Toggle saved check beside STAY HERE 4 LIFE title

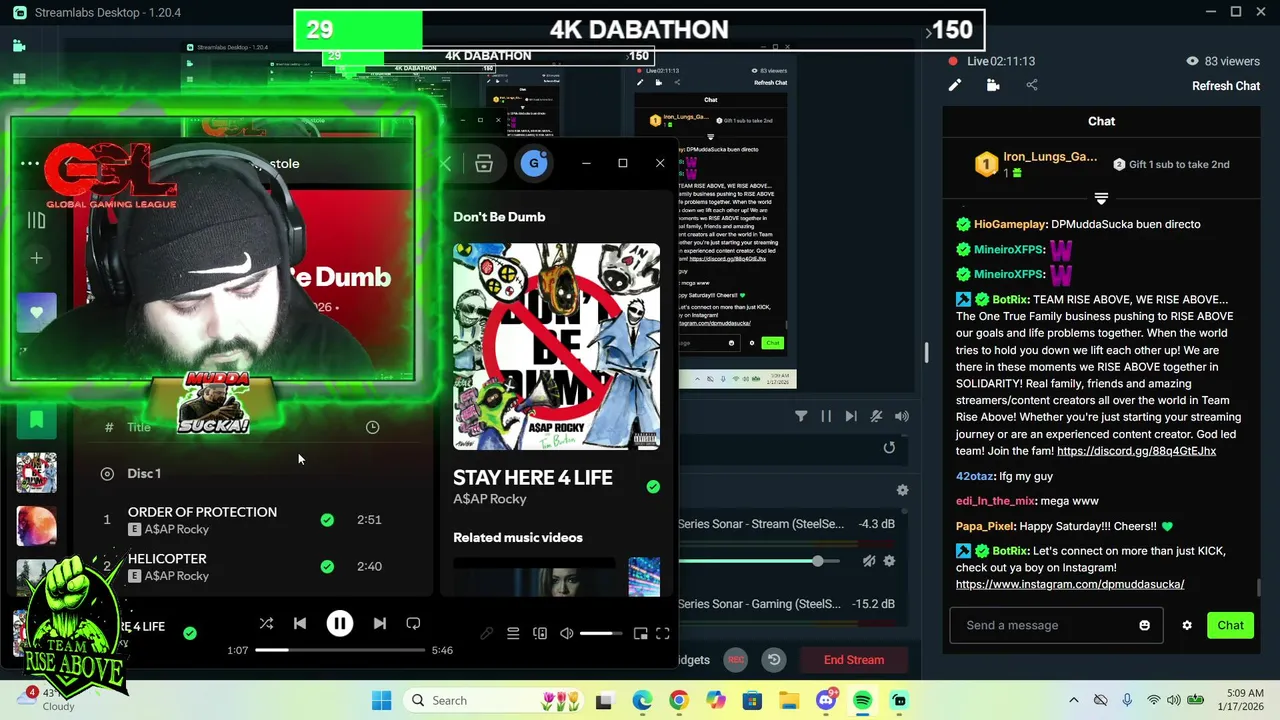click(653, 487)
